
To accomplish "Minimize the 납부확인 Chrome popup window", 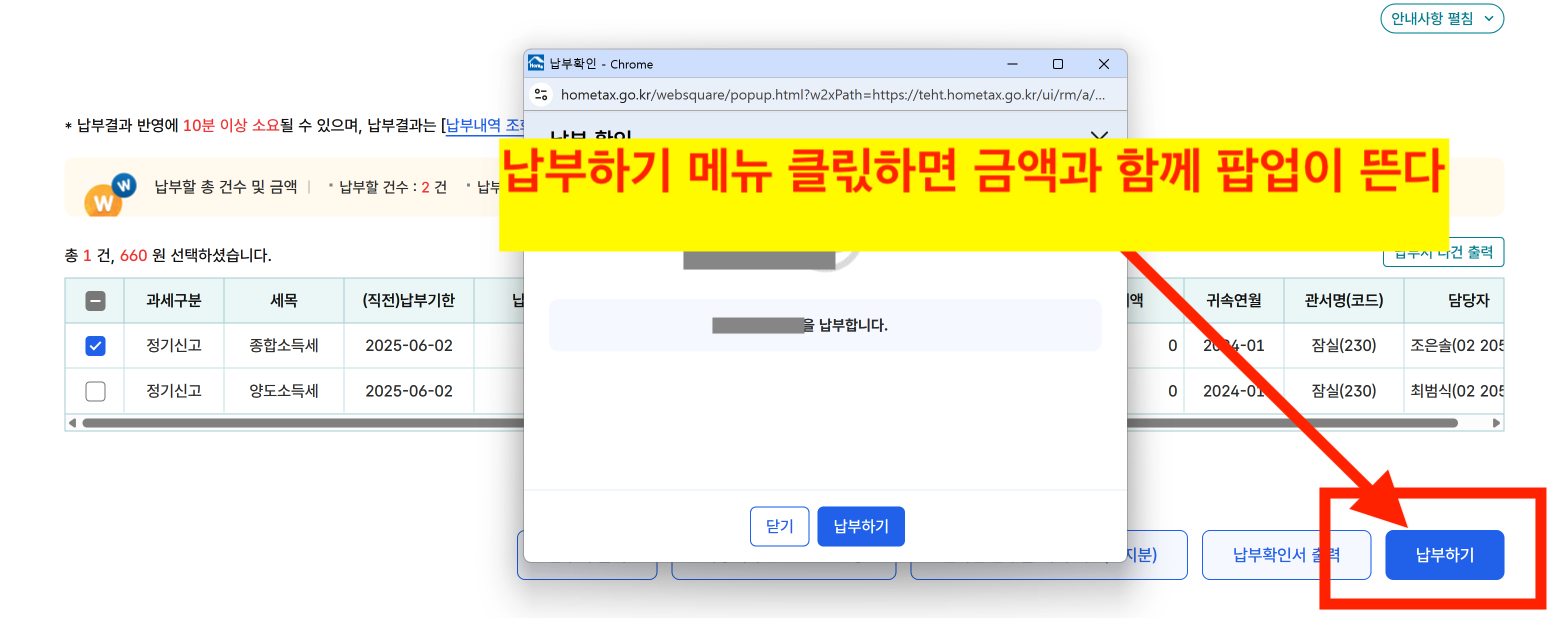I will click(1012, 63).
